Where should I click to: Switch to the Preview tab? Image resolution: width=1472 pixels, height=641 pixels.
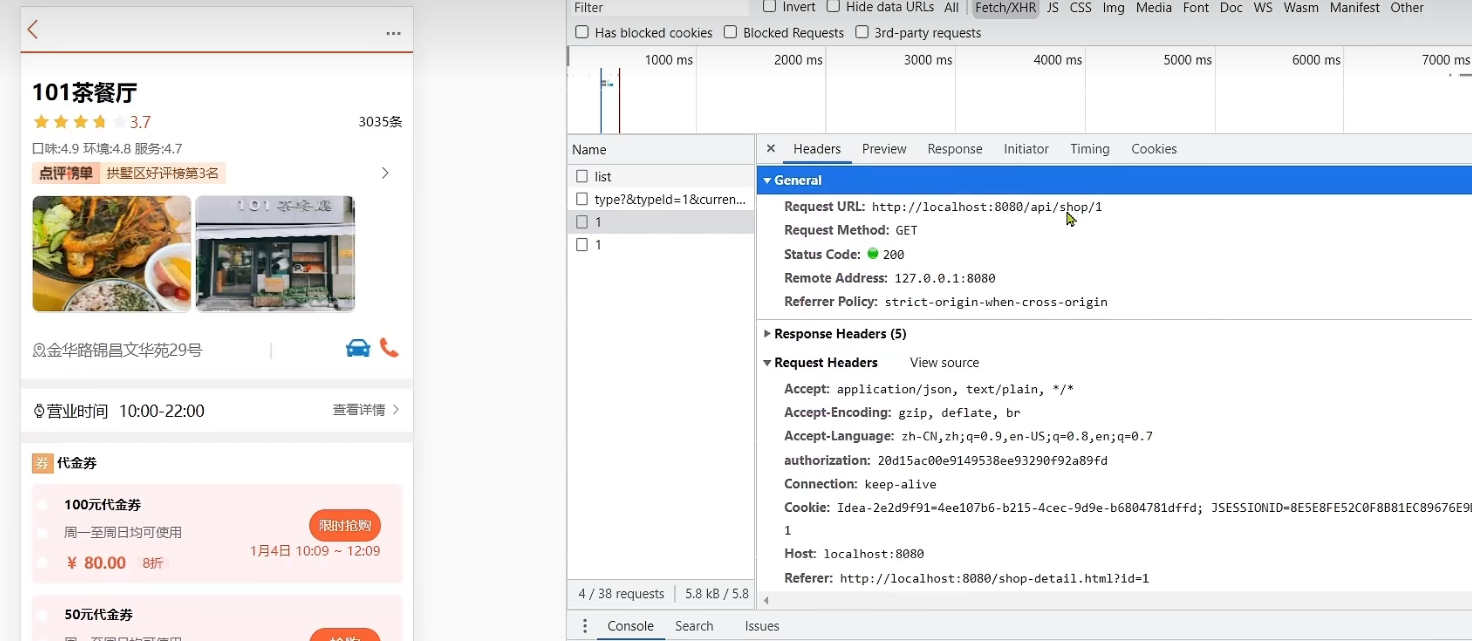884,149
